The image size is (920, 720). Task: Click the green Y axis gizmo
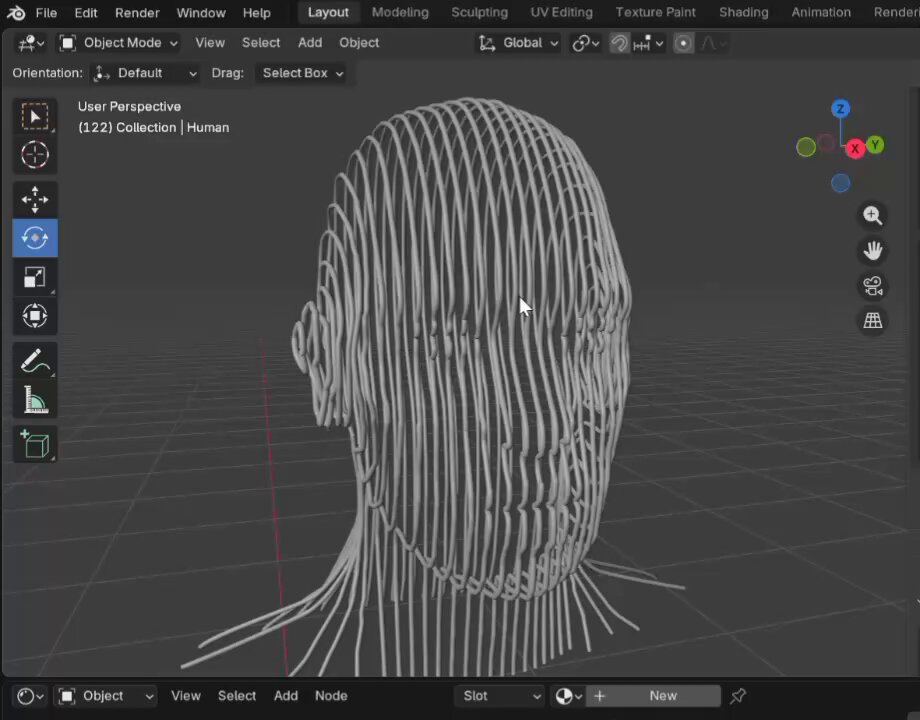click(875, 144)
